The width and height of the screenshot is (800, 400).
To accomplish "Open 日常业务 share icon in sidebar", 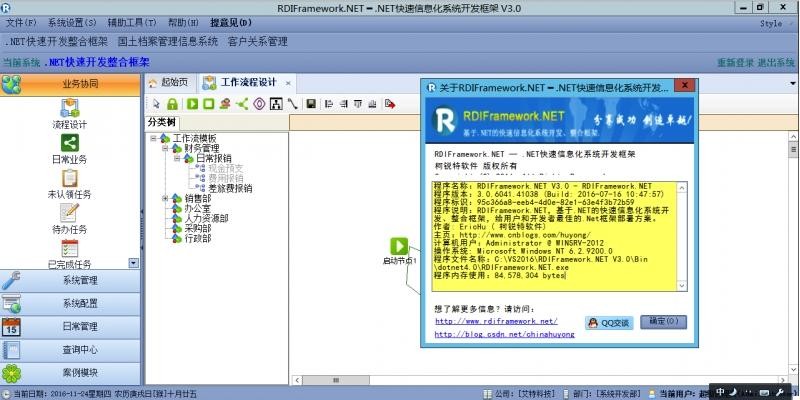I will [x=70, y=143].
